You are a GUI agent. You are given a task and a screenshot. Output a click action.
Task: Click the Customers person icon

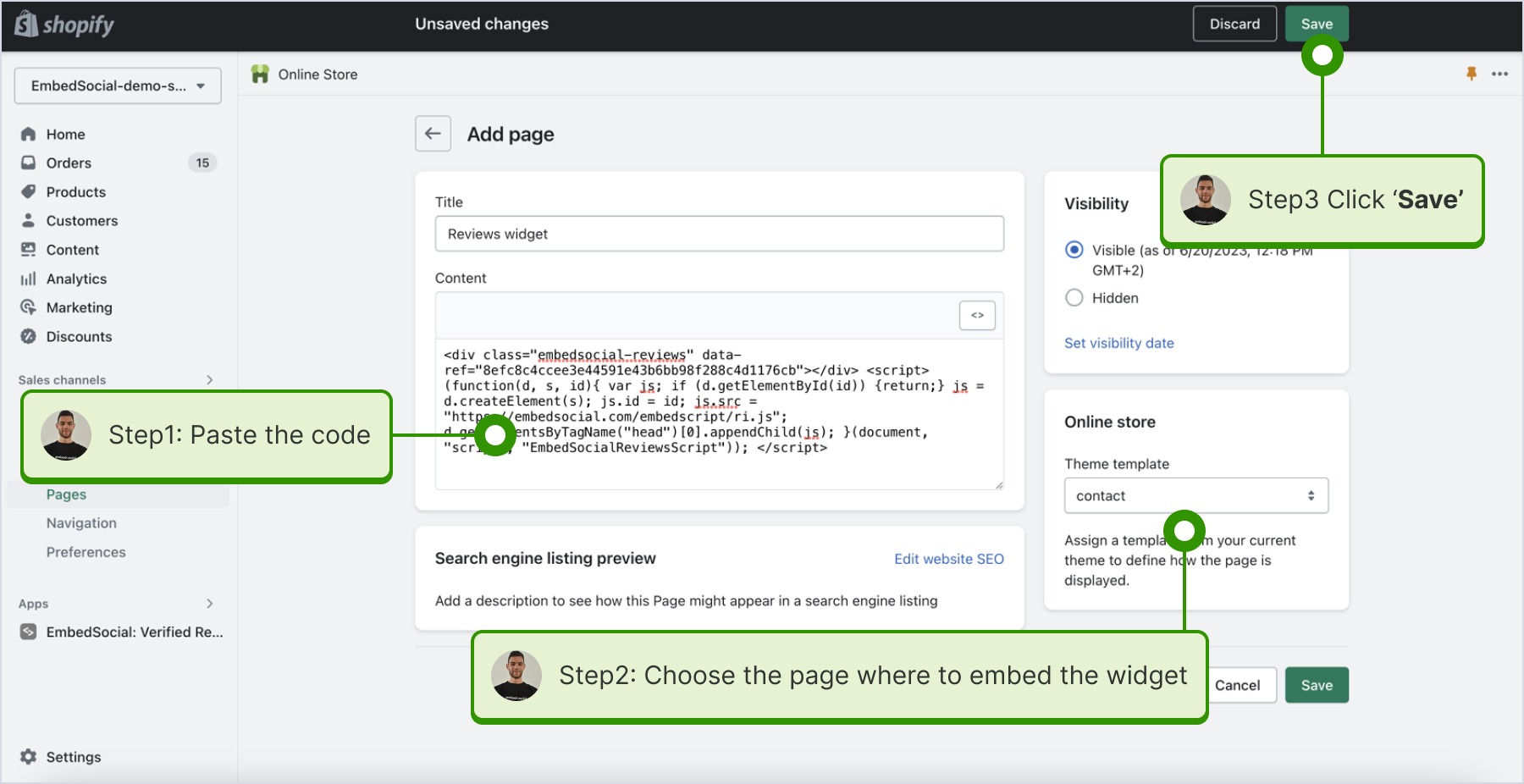click(x=28, y=220)
